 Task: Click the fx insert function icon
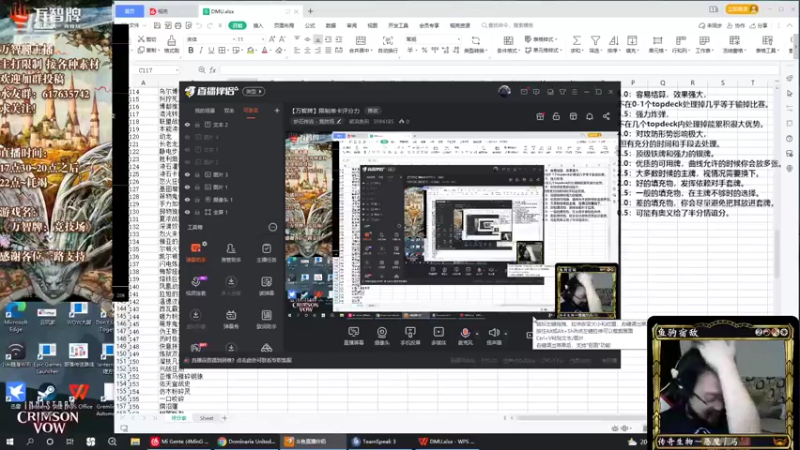coord(213,70)
